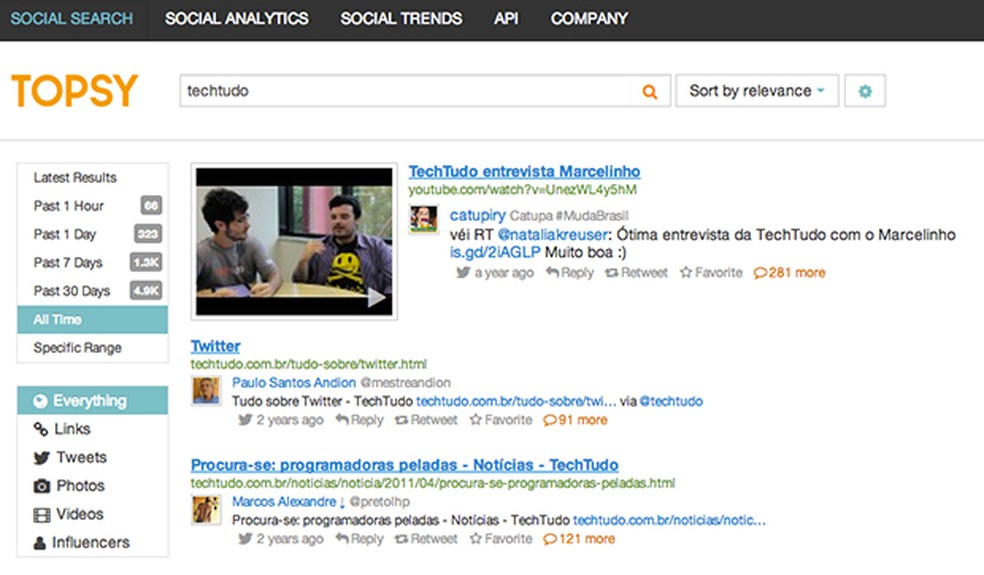Open settings via the gear icon
The height and width of the screenshot is (575, 984).
(865, 91)
